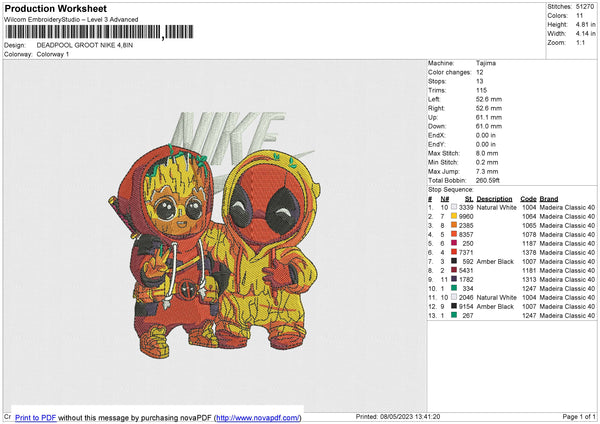This screenshot has height=424, width=600.
Task: Click the yellow swatch with 9960 stitches
Action: click(454, 216)
